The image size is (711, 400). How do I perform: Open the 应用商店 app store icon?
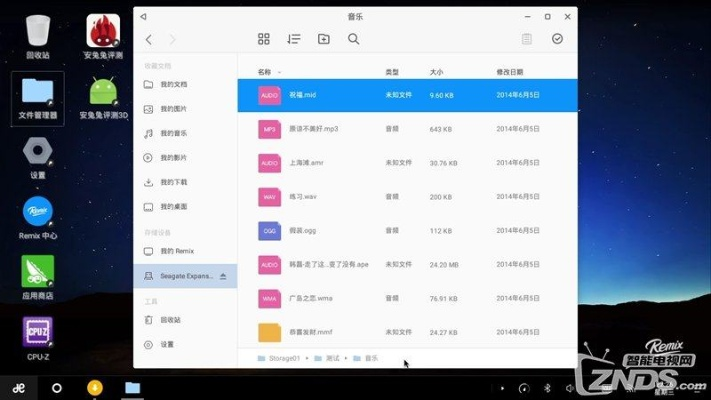point(38,274)
